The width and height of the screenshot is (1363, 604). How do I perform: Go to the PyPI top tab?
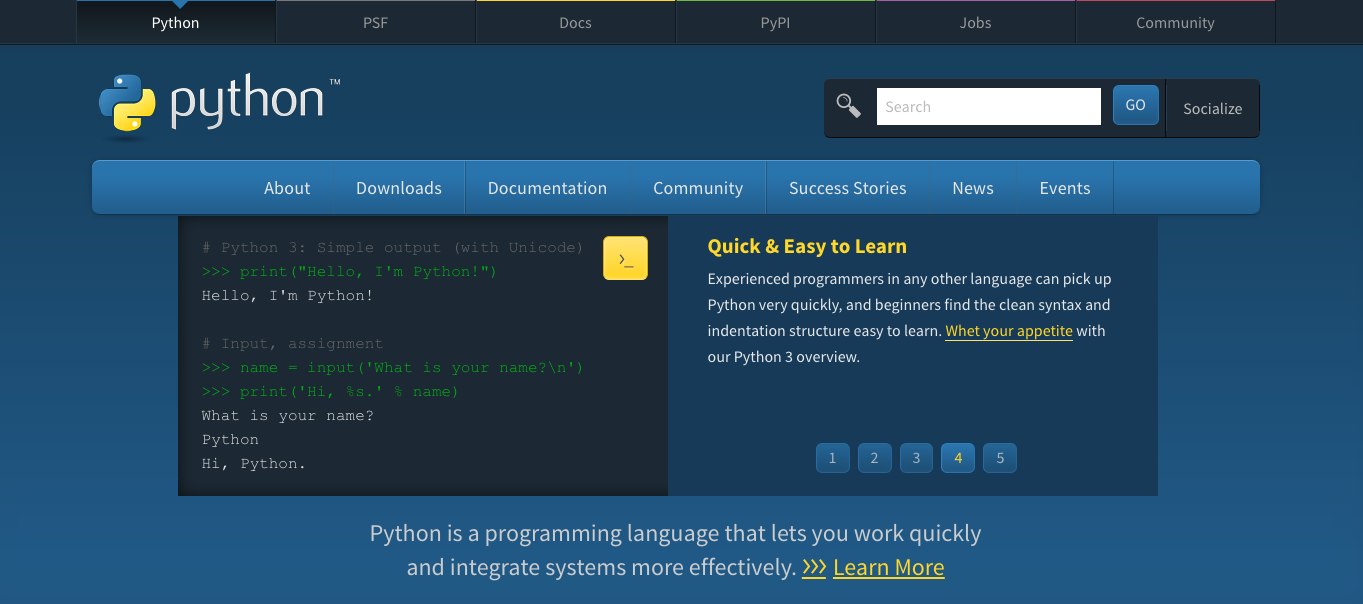775,23
